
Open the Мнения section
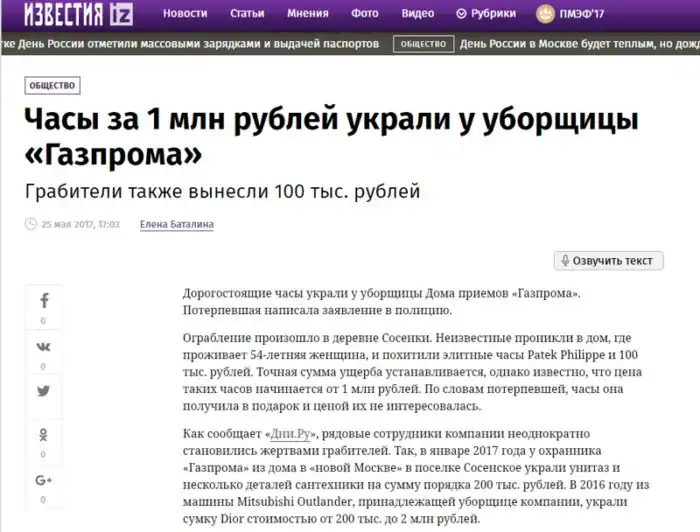(308, 14)
